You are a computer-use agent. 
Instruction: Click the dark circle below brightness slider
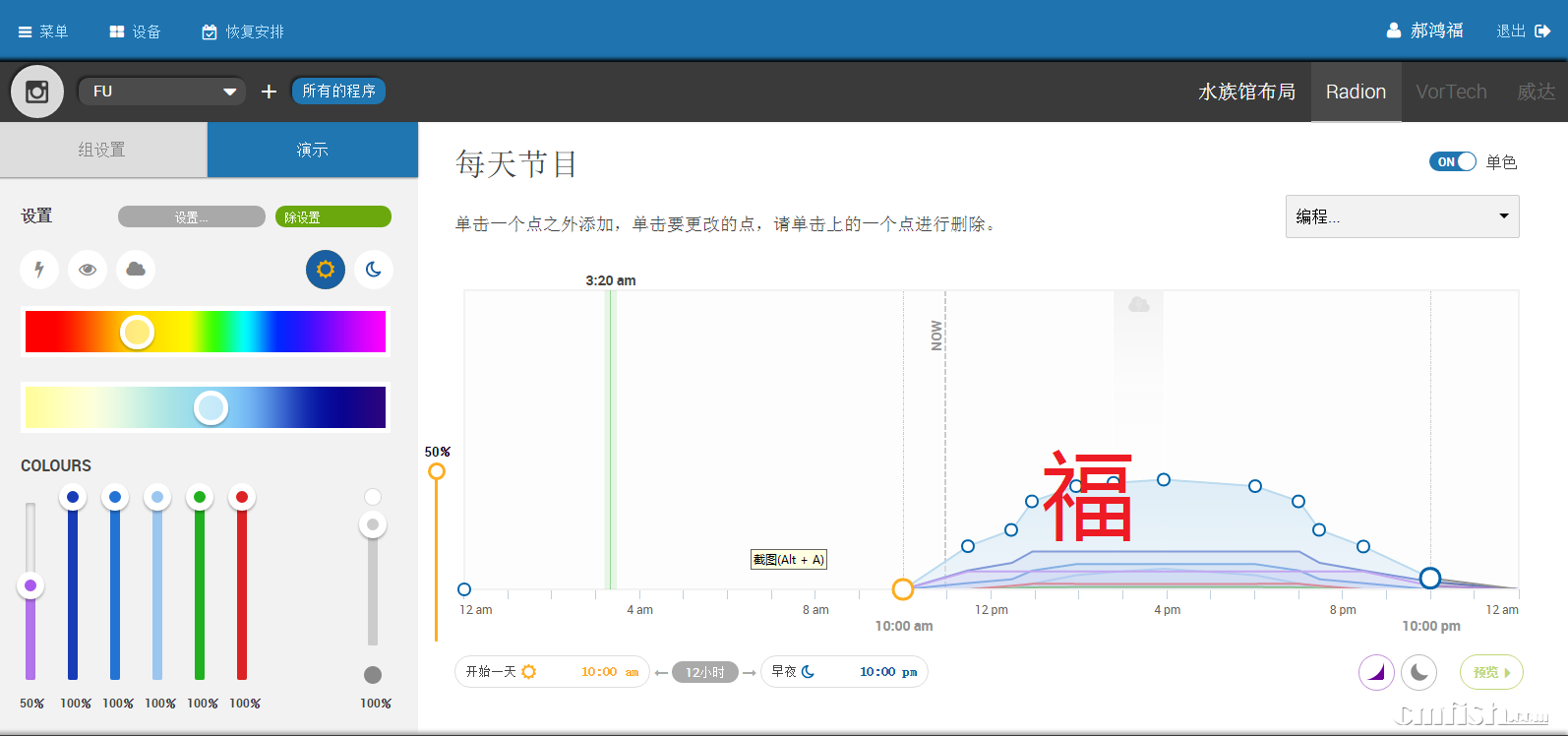point(373,675)
